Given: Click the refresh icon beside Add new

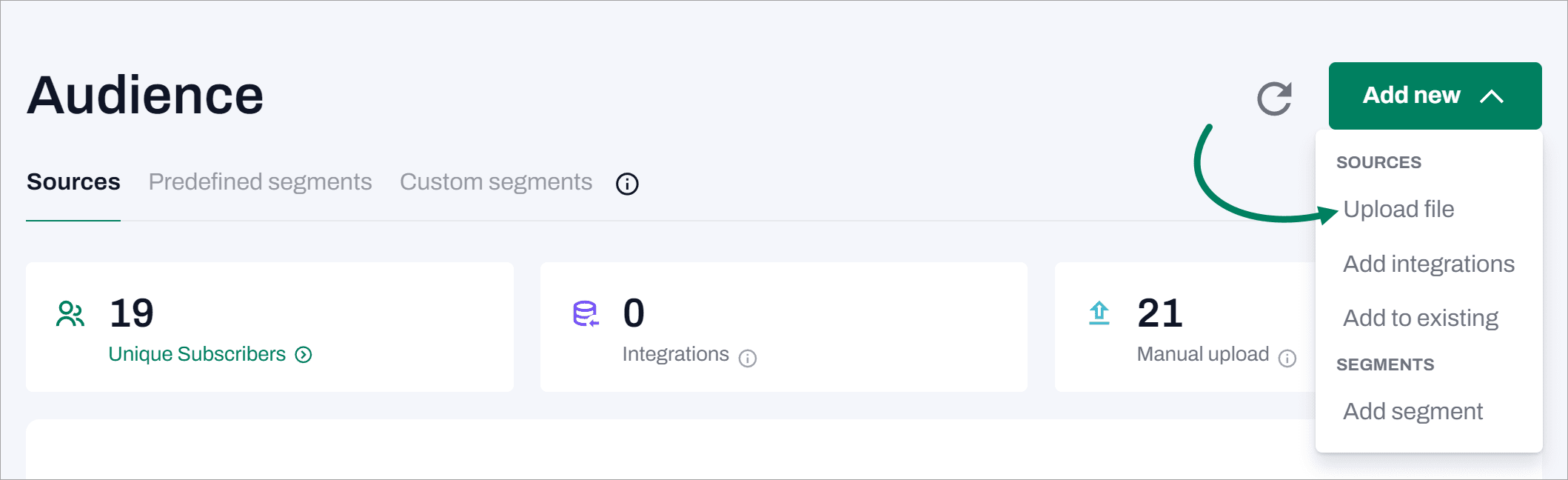Looking at the screenshot, I should (x=1274, y=98).
